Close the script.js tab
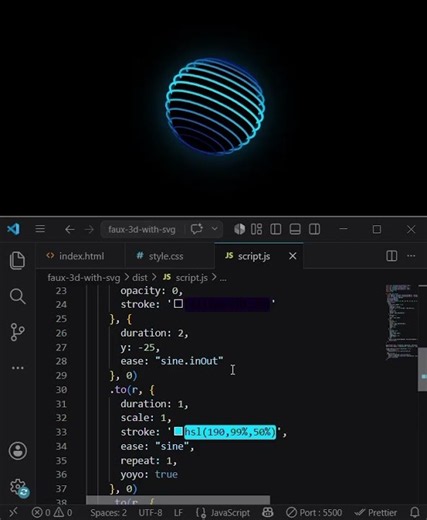Screen dimensions: 427x520 tap(293, 256)
